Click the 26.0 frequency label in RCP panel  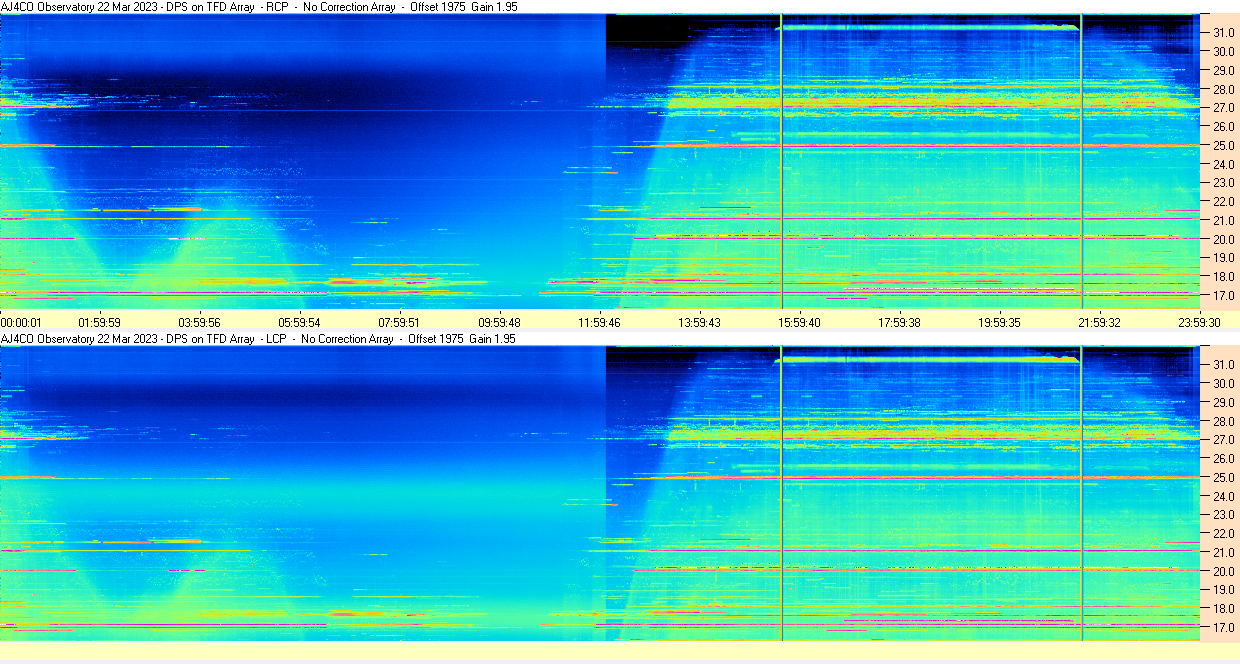(x=1224, y=127)
